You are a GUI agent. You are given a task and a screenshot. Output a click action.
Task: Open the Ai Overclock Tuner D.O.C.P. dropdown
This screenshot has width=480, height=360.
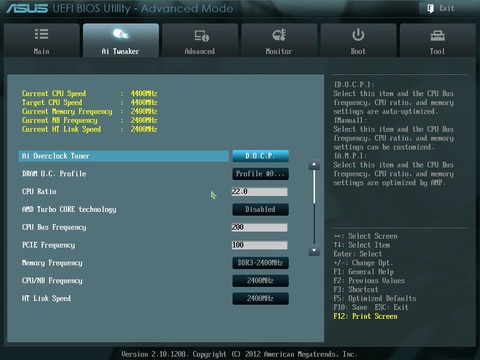pos(260,156)
